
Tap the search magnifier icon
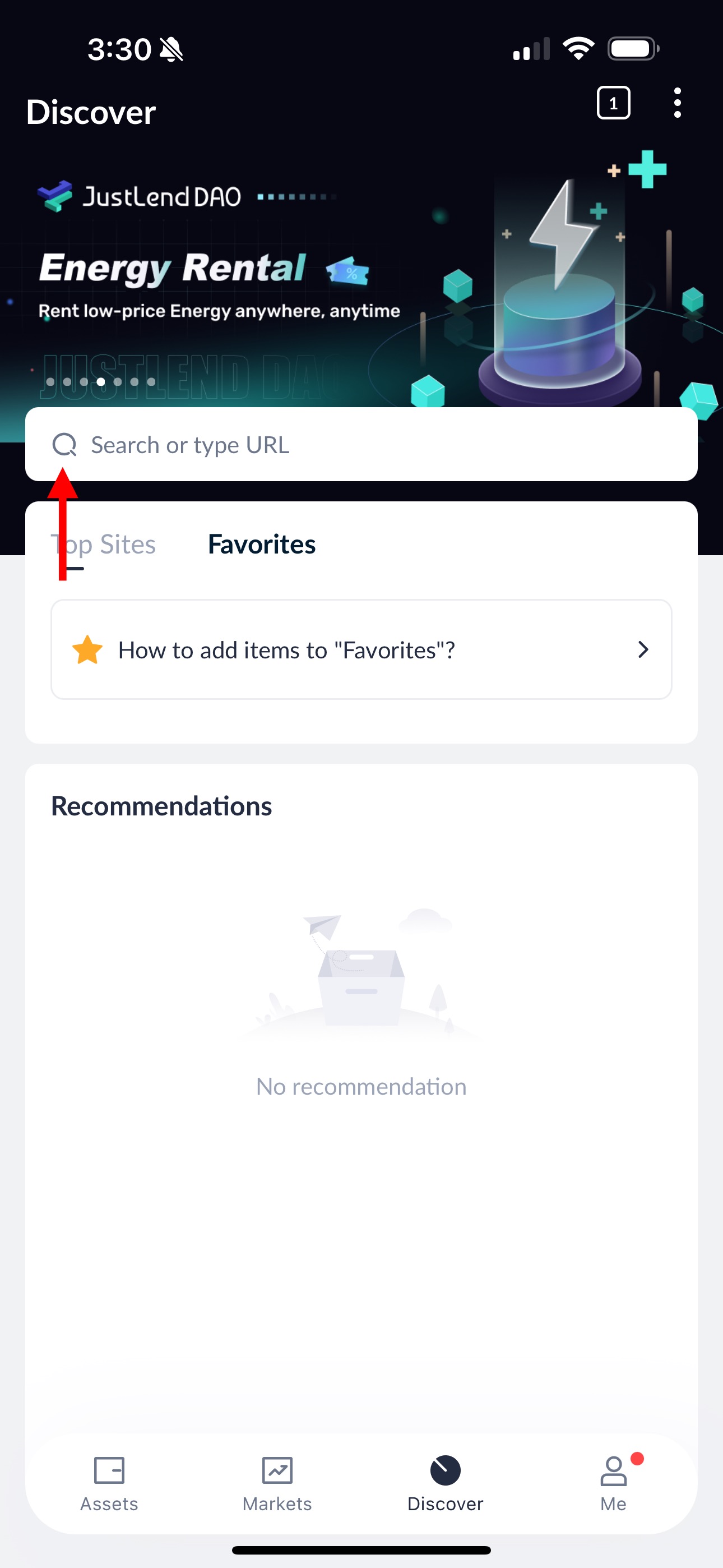click(x=64, y=444)
